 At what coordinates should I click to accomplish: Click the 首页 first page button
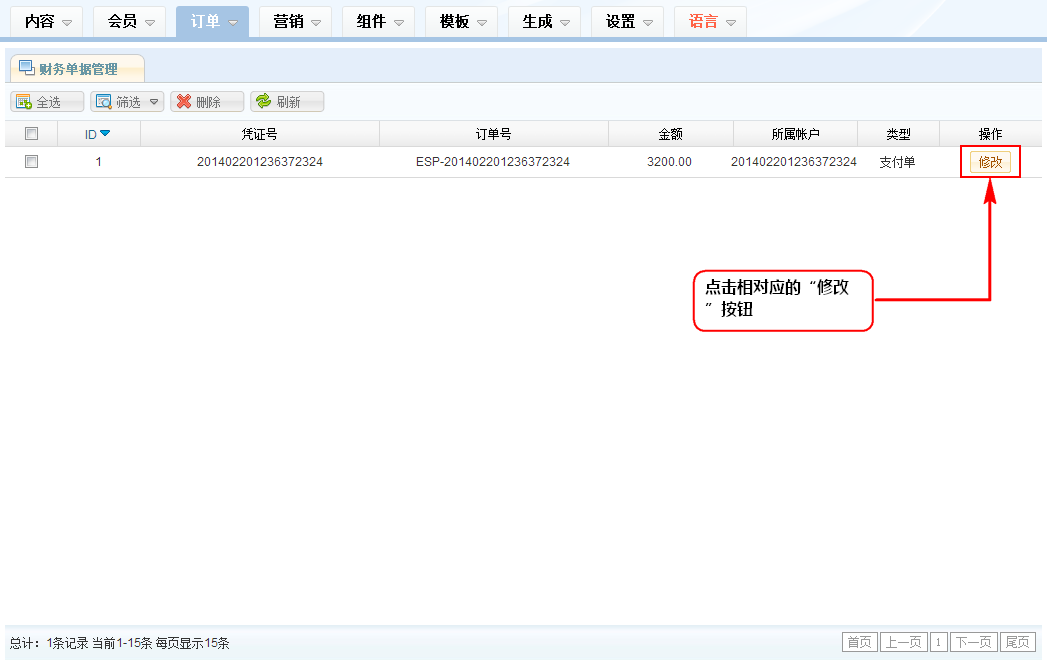pyautogui.click(x=859, y=642)
